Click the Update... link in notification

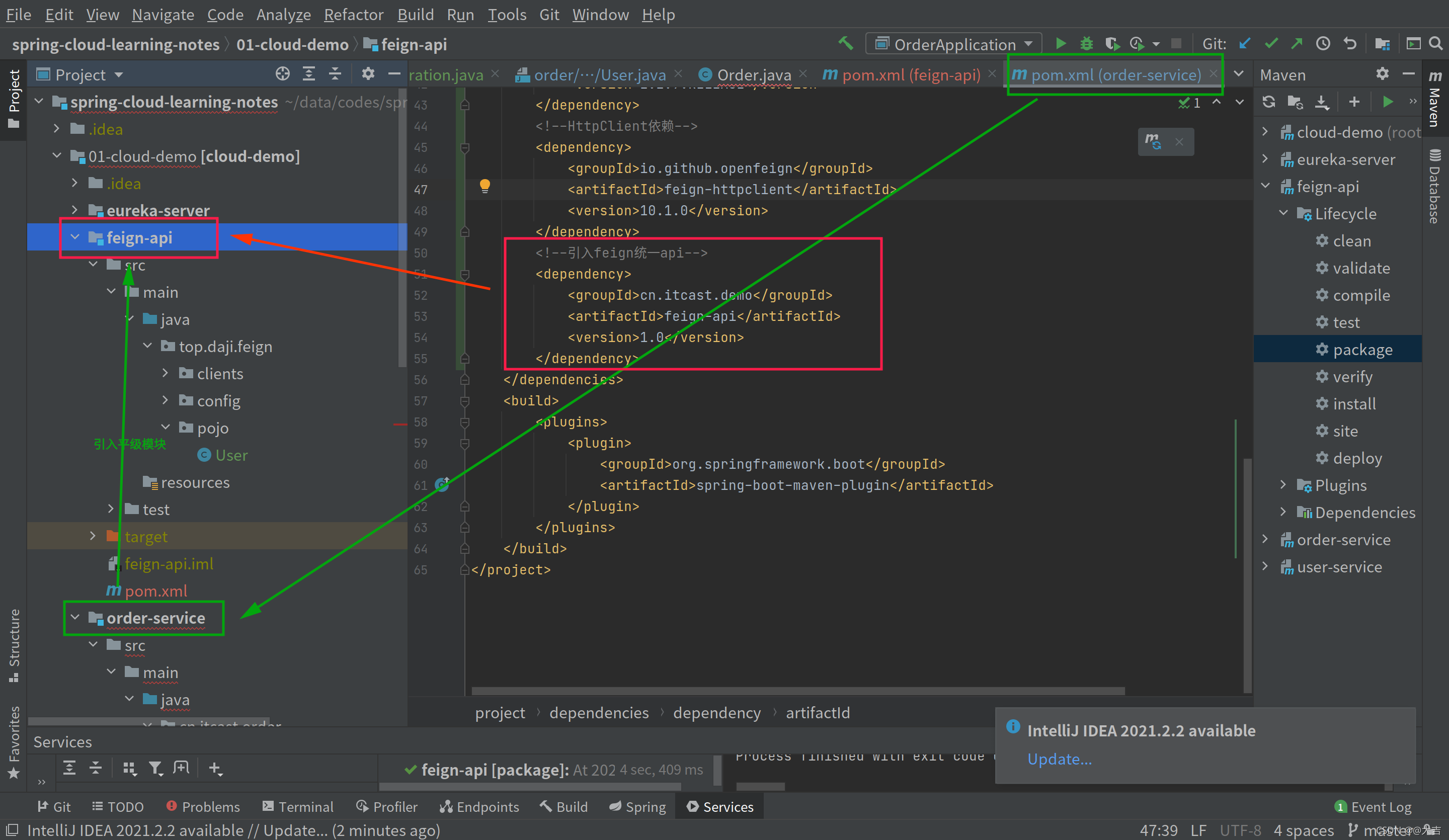click(1059, 759)
